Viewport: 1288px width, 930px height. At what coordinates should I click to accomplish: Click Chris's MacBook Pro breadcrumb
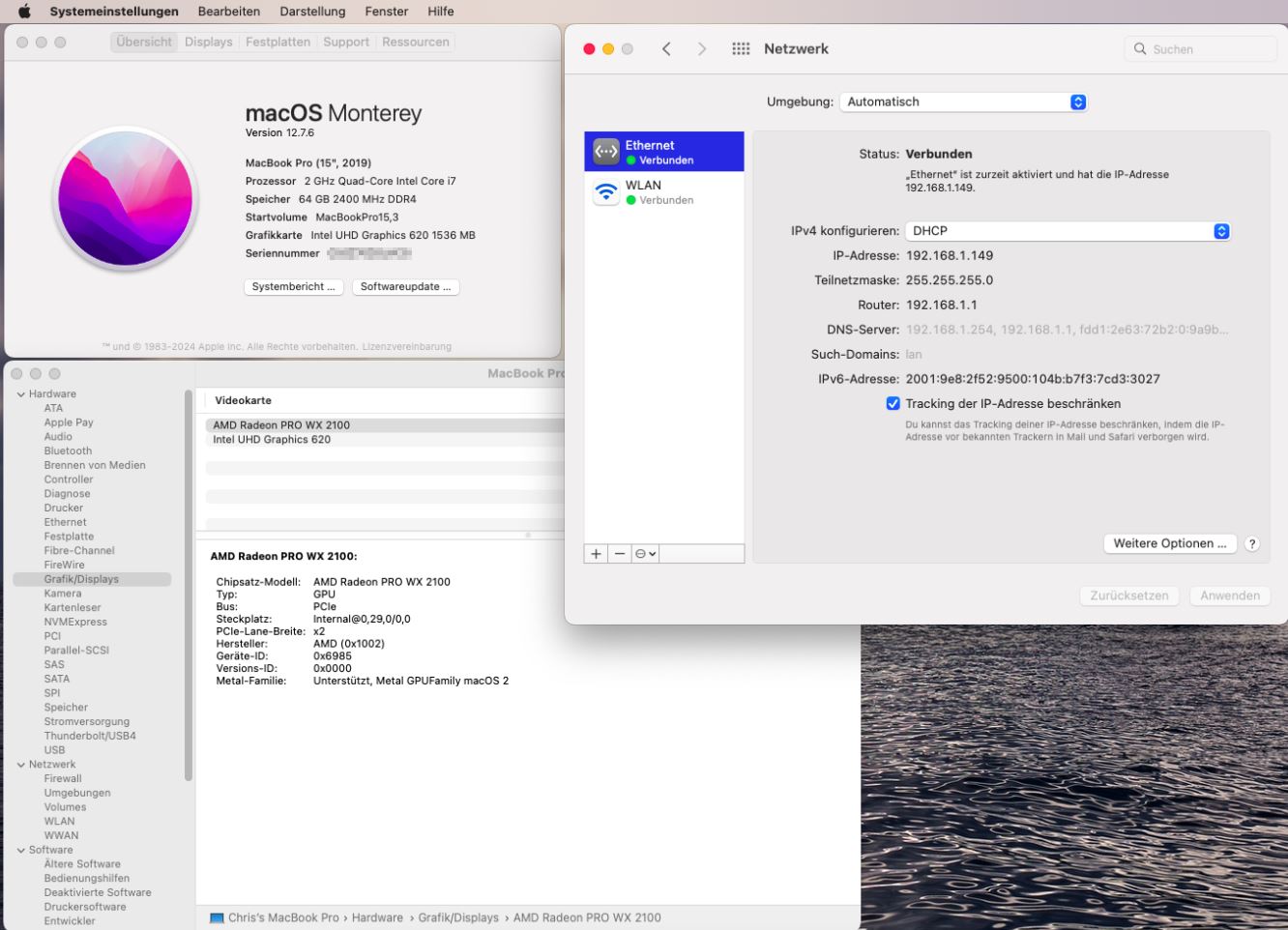point(275,918)
